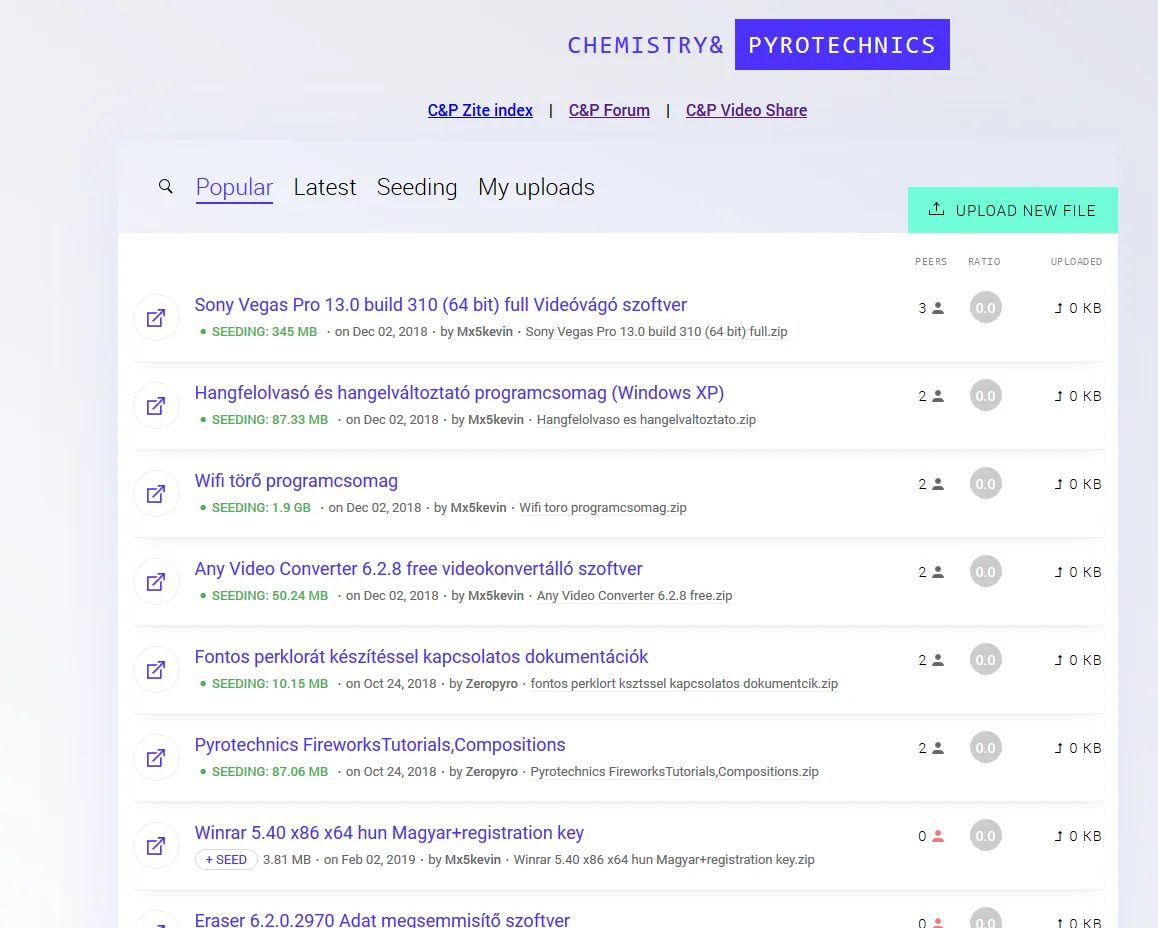Click ratio 0.0 badge for Any Video Converter

985,571
